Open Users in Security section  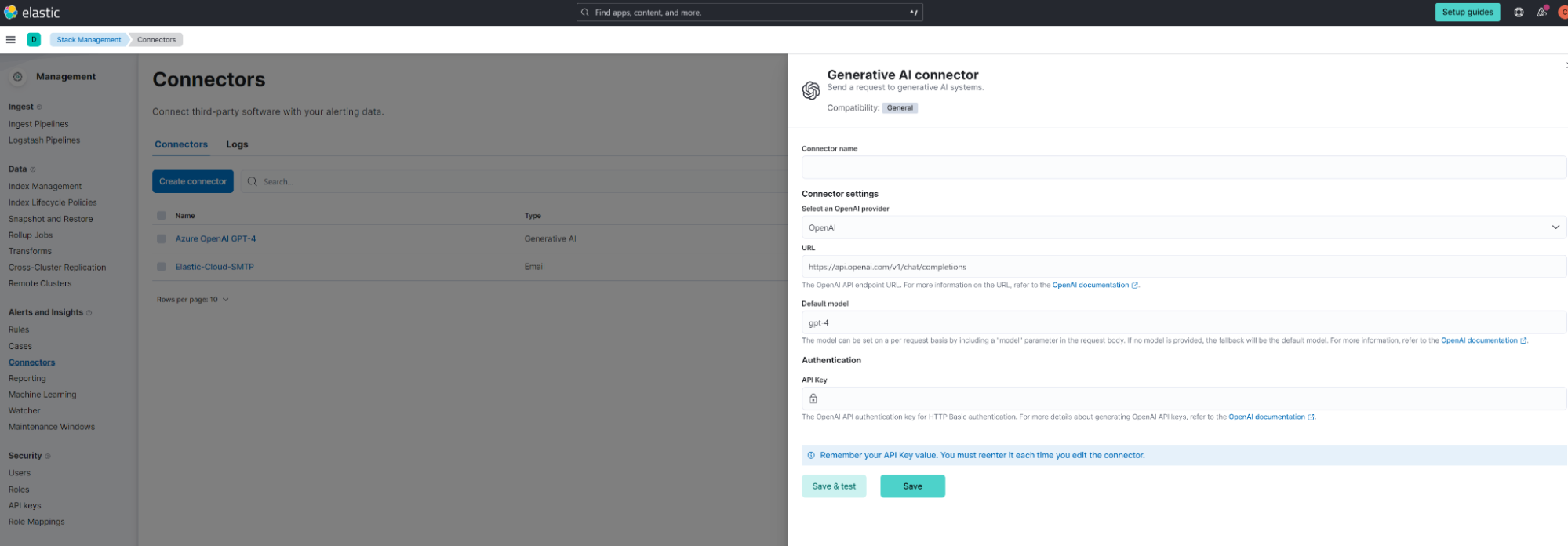20,473
